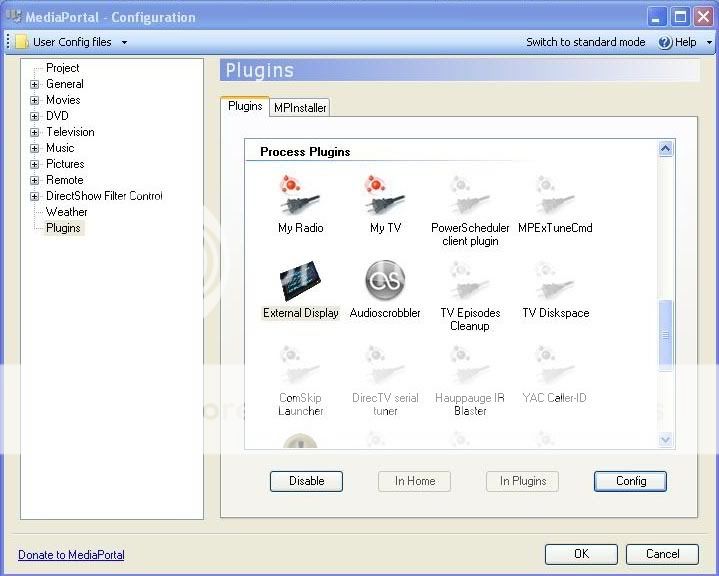Click the plugin list scroll up arrow
719x576 pixels.
665,149
